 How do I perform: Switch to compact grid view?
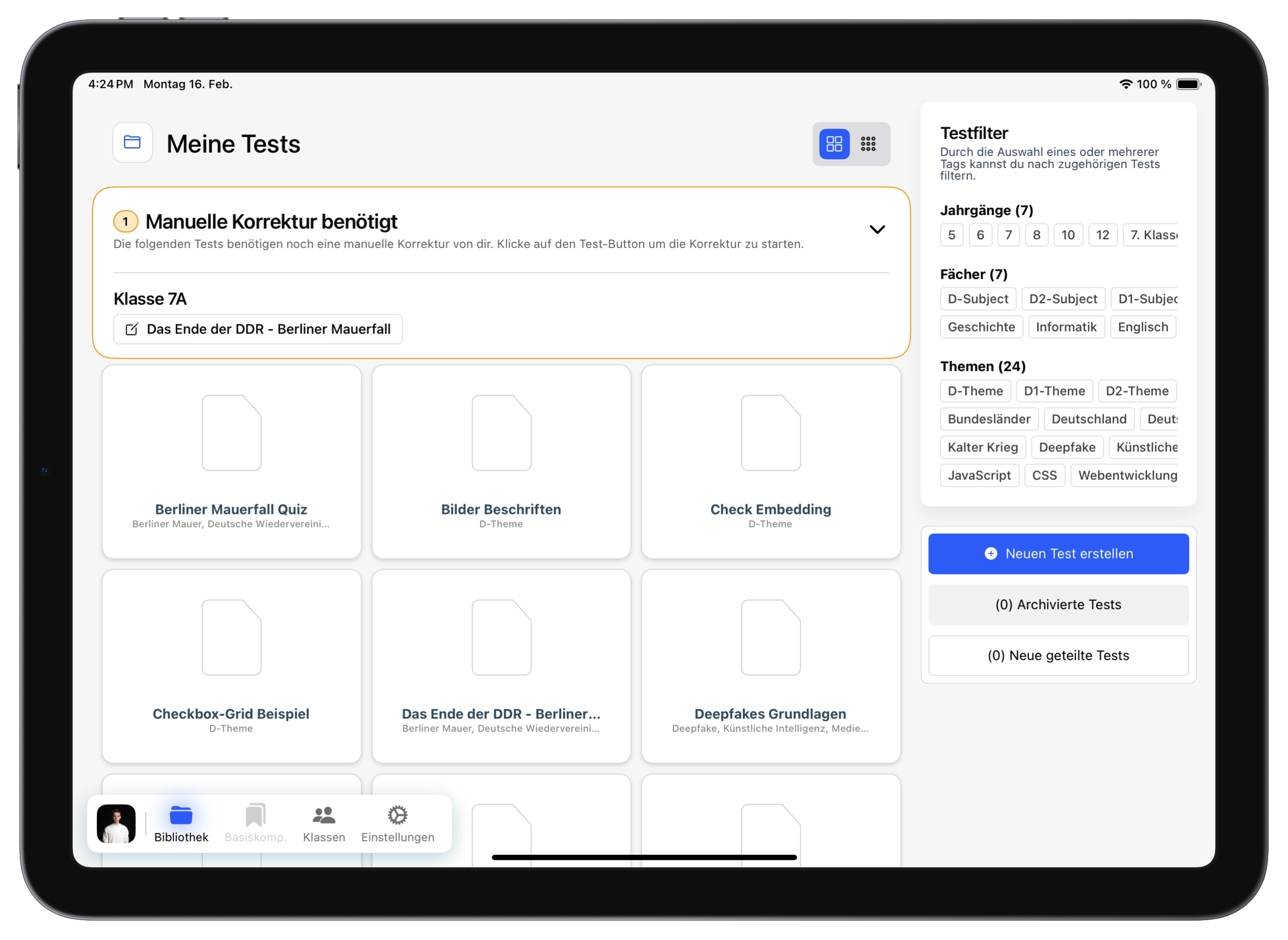867,144
